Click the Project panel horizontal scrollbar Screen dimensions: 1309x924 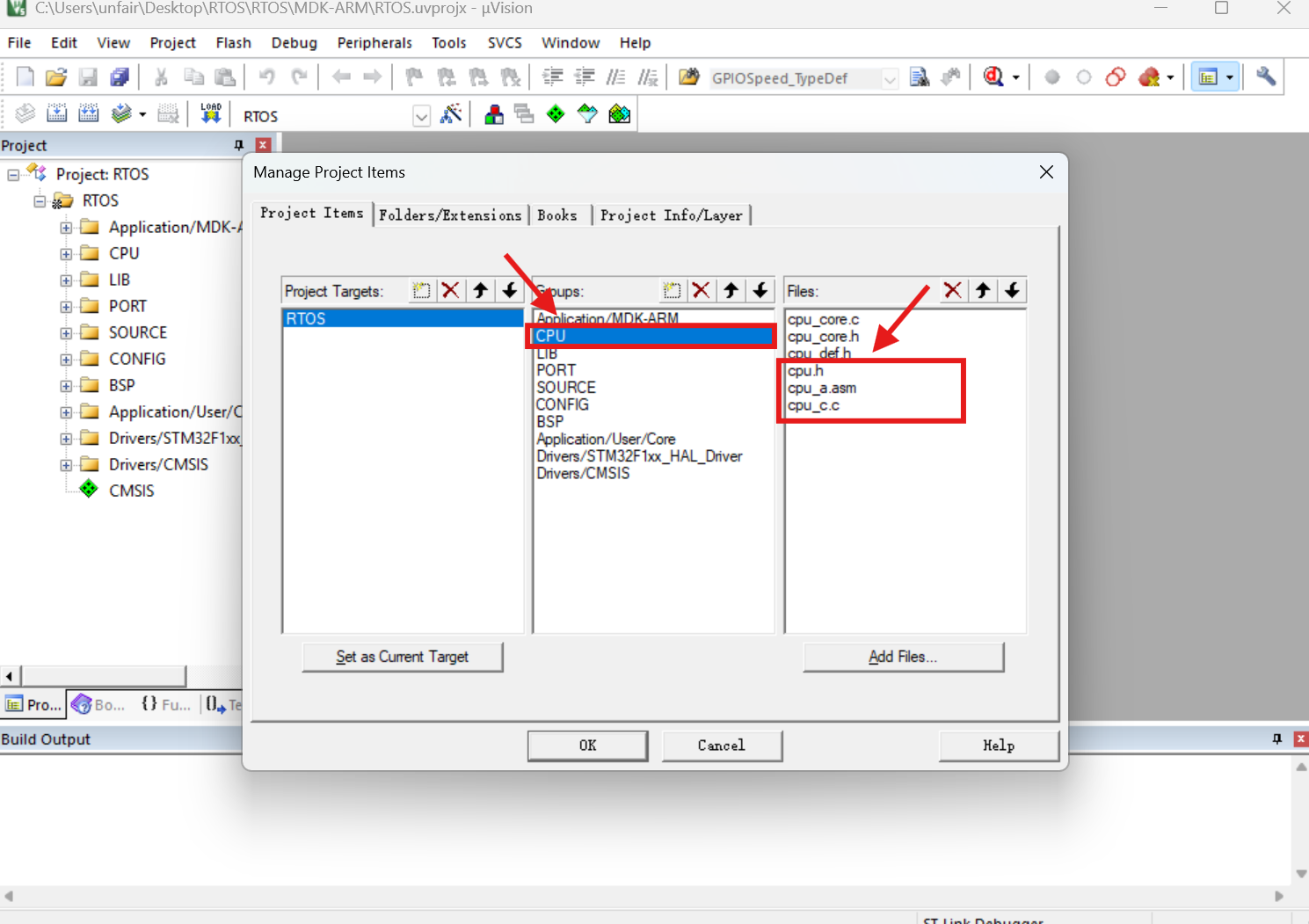[104, 675]
